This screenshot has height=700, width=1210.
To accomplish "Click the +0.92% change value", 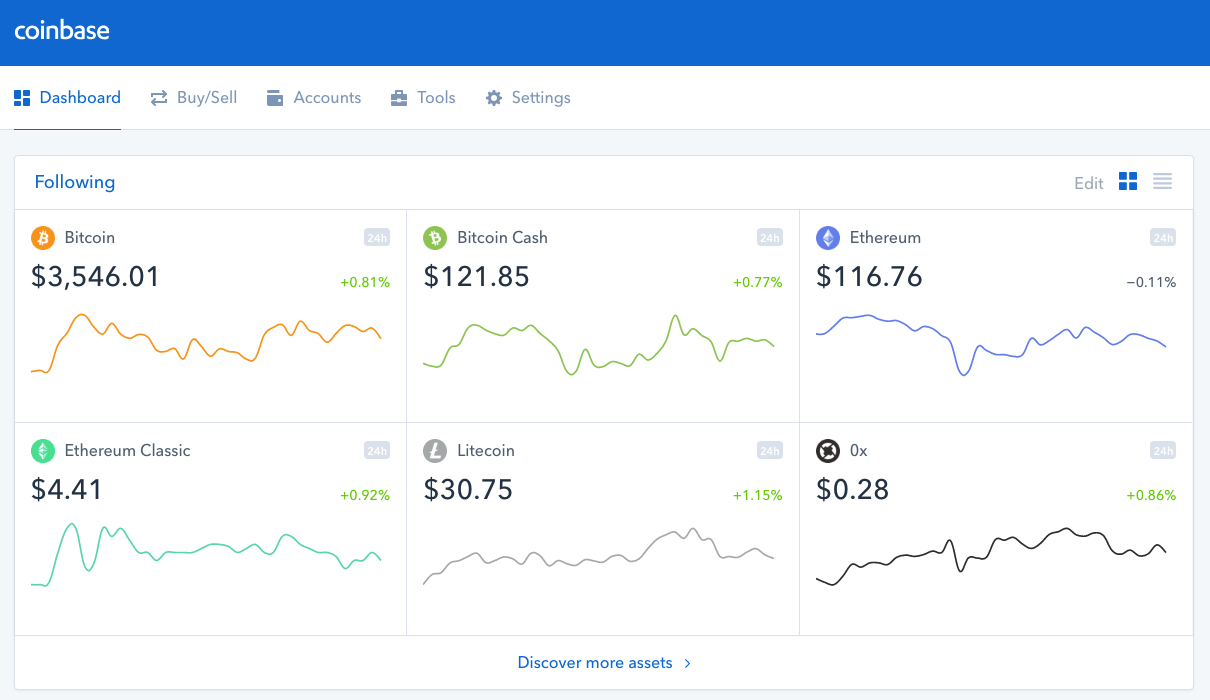I will [x=365, y=495].
